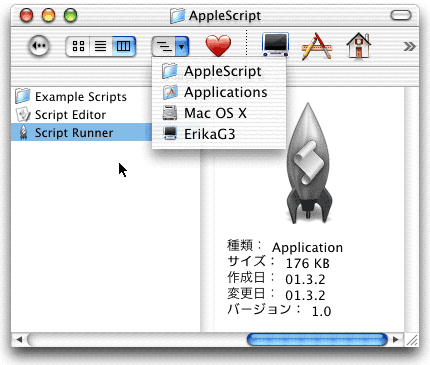Viewport: 430px width, 365px height.
Task: Click the path hierarchy button in toolbar
Action: pos(163,46)
